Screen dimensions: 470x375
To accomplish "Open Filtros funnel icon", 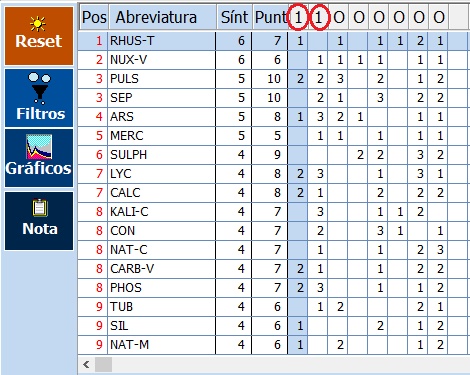I will pyautogui.click(x=39, y=98).
